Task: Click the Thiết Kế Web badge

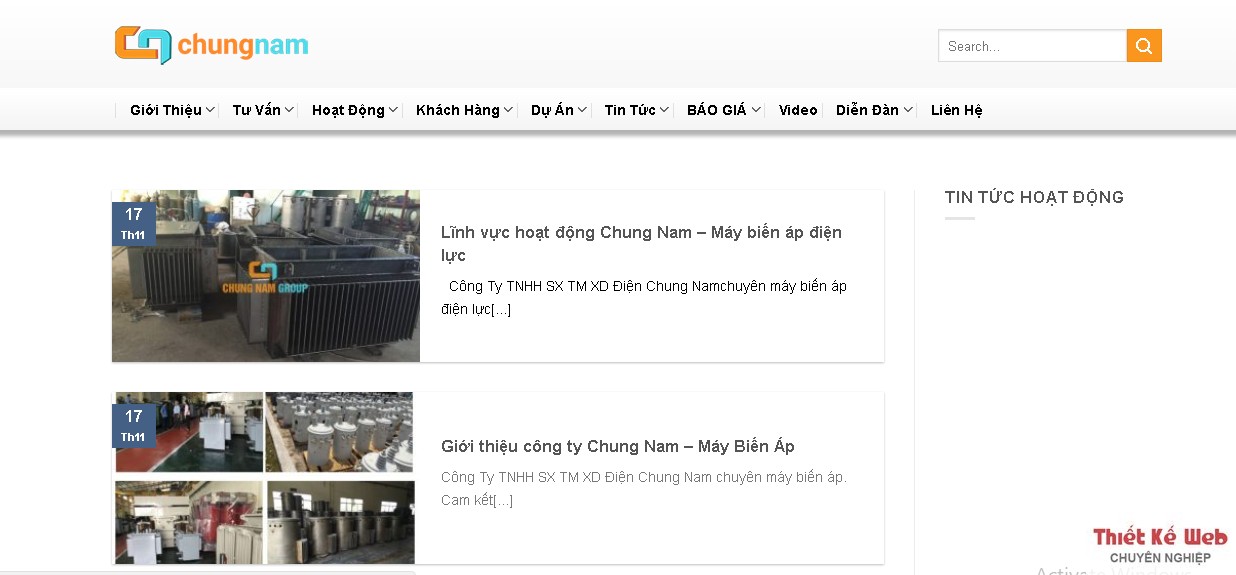Action: pyautogui.click(x=1159, y=546)
